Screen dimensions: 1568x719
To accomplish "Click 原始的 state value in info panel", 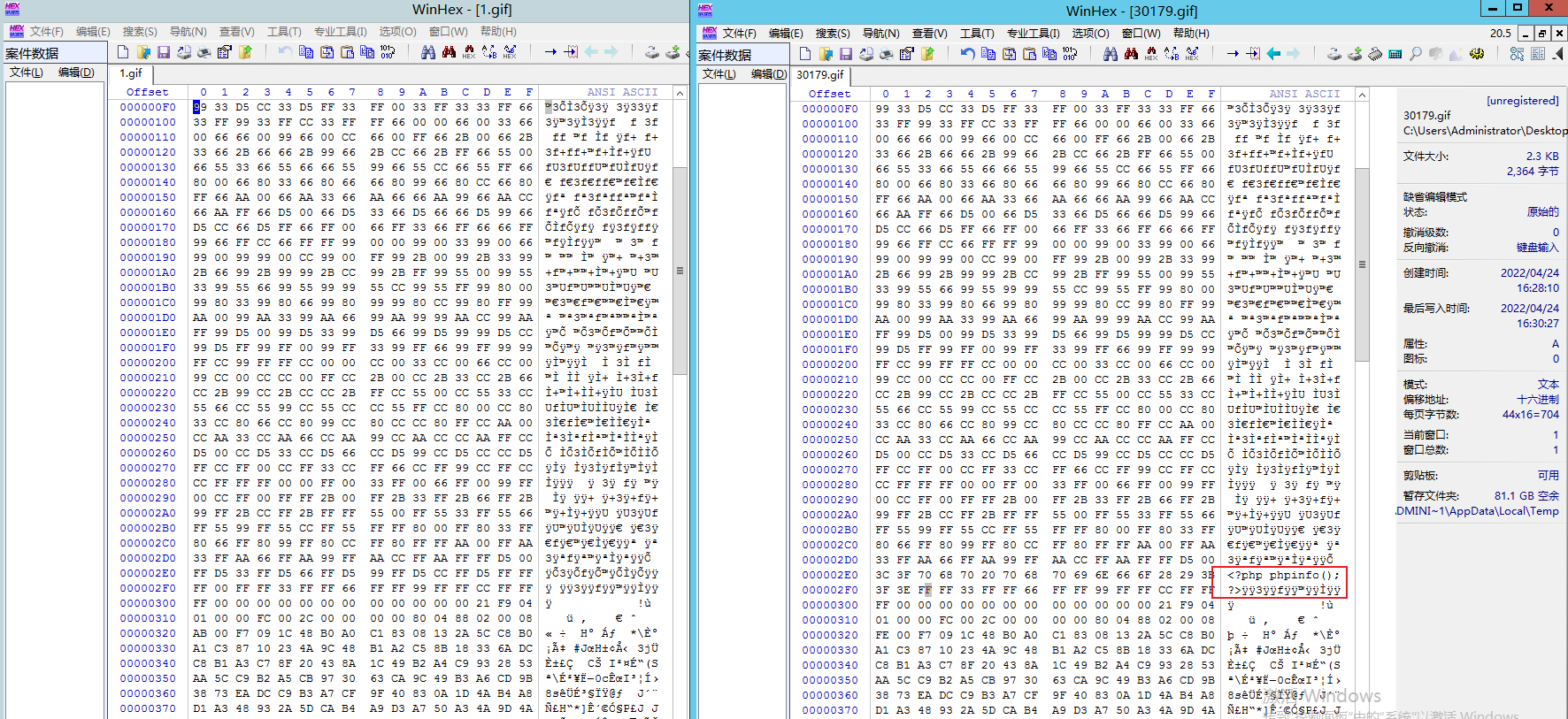I will [1542, 211].
